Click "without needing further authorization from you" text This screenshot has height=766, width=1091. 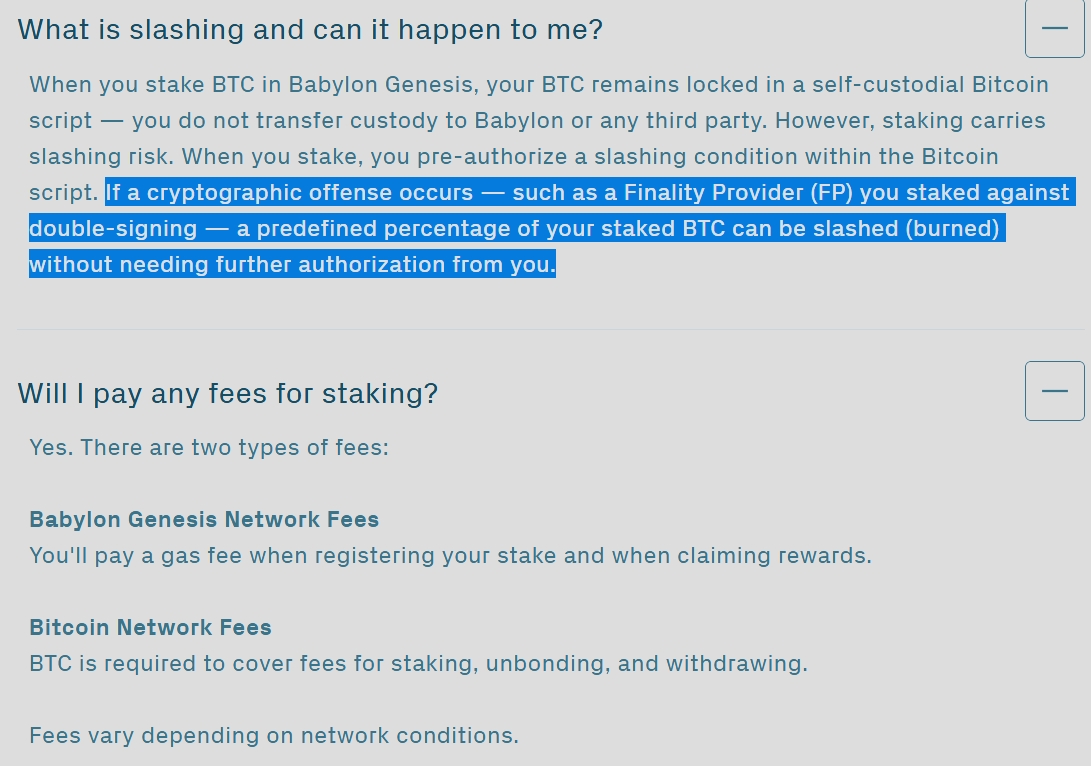291,264
